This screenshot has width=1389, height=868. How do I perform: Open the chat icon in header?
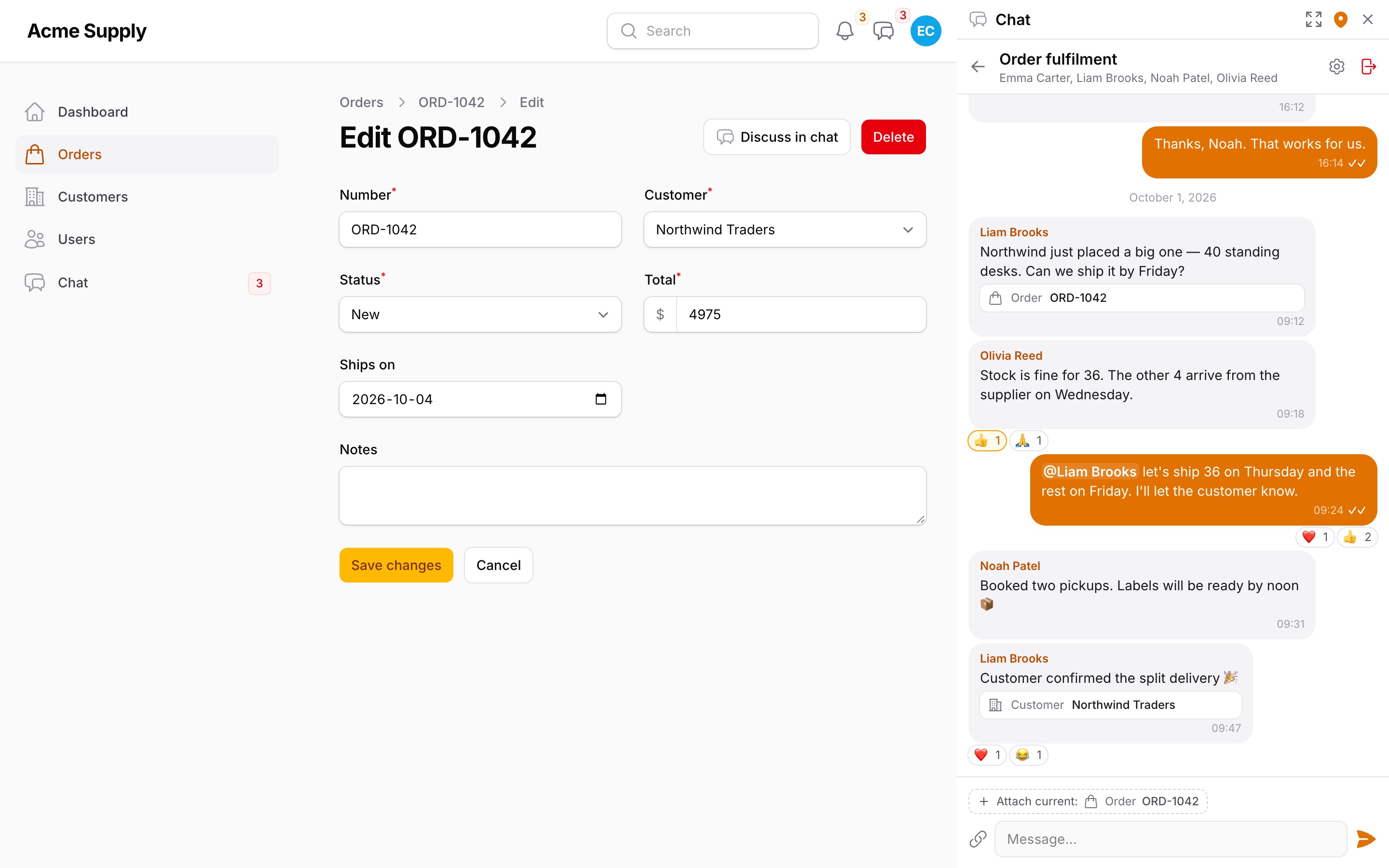tap(884, 31)
